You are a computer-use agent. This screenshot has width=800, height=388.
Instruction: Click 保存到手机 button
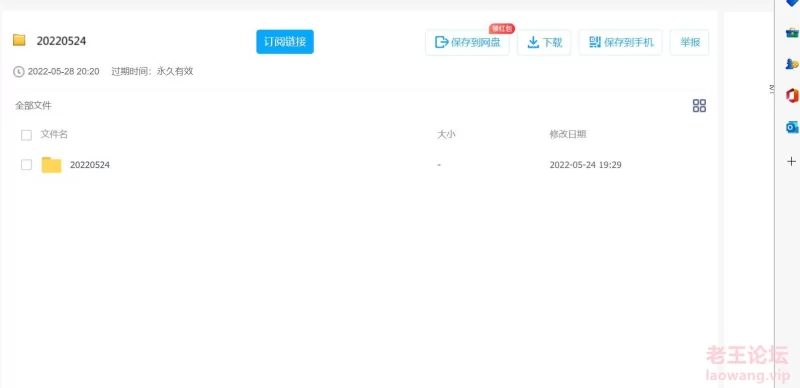[x=620, y=42]
